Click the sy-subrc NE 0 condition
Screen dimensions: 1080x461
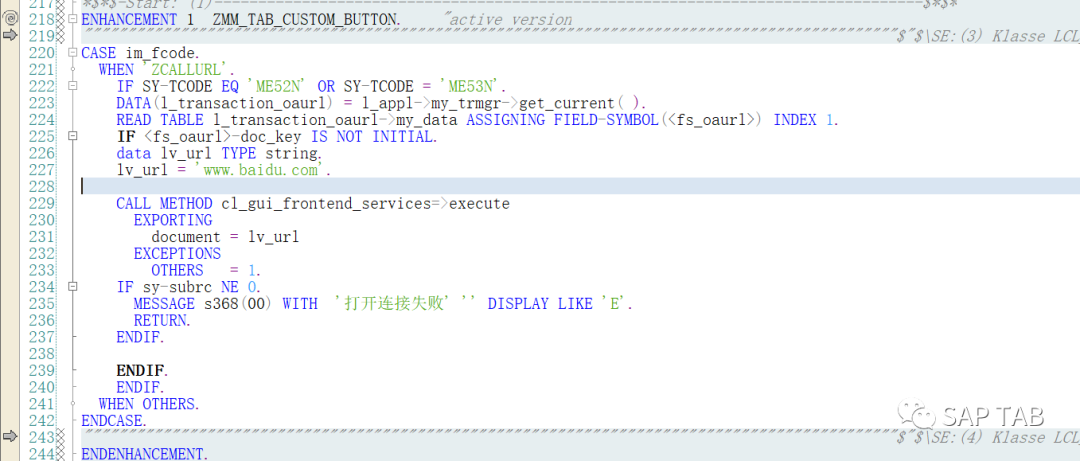[199, 287]
